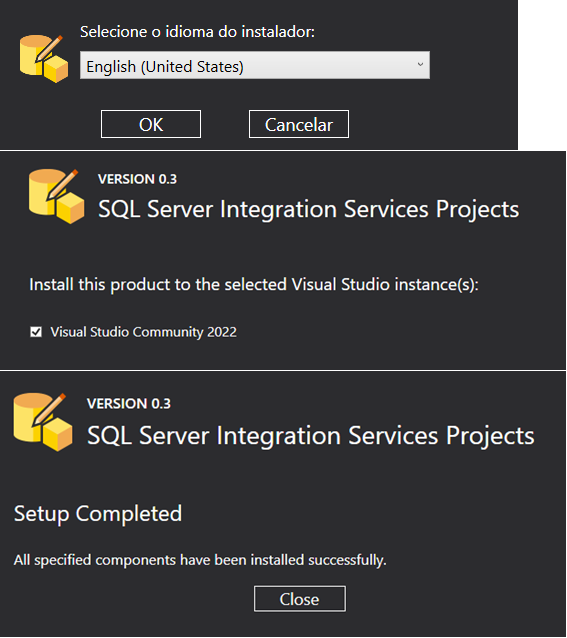The width and height of the screenshot is (567, 638).
Task: Confirm the language with the OK button
Action: click(151, 124)
